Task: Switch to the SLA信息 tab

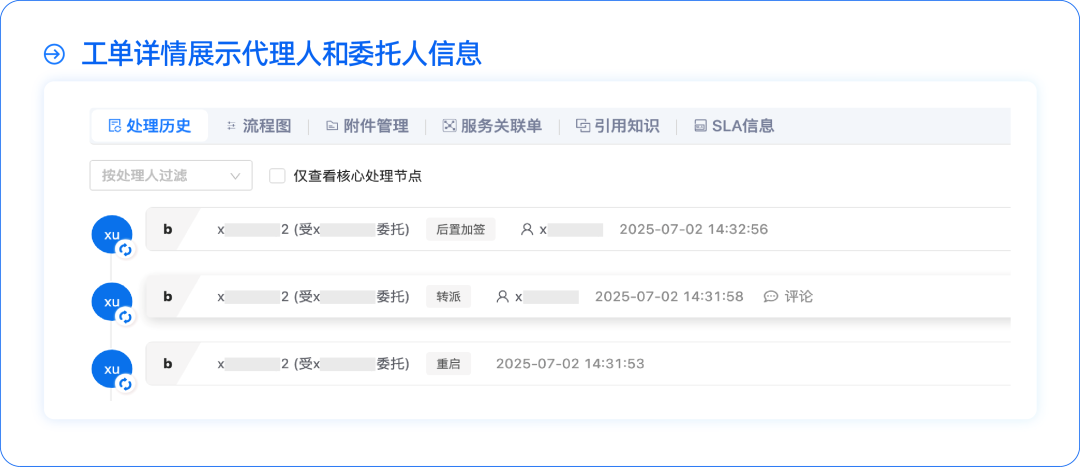Action: [x=734, y=126]
